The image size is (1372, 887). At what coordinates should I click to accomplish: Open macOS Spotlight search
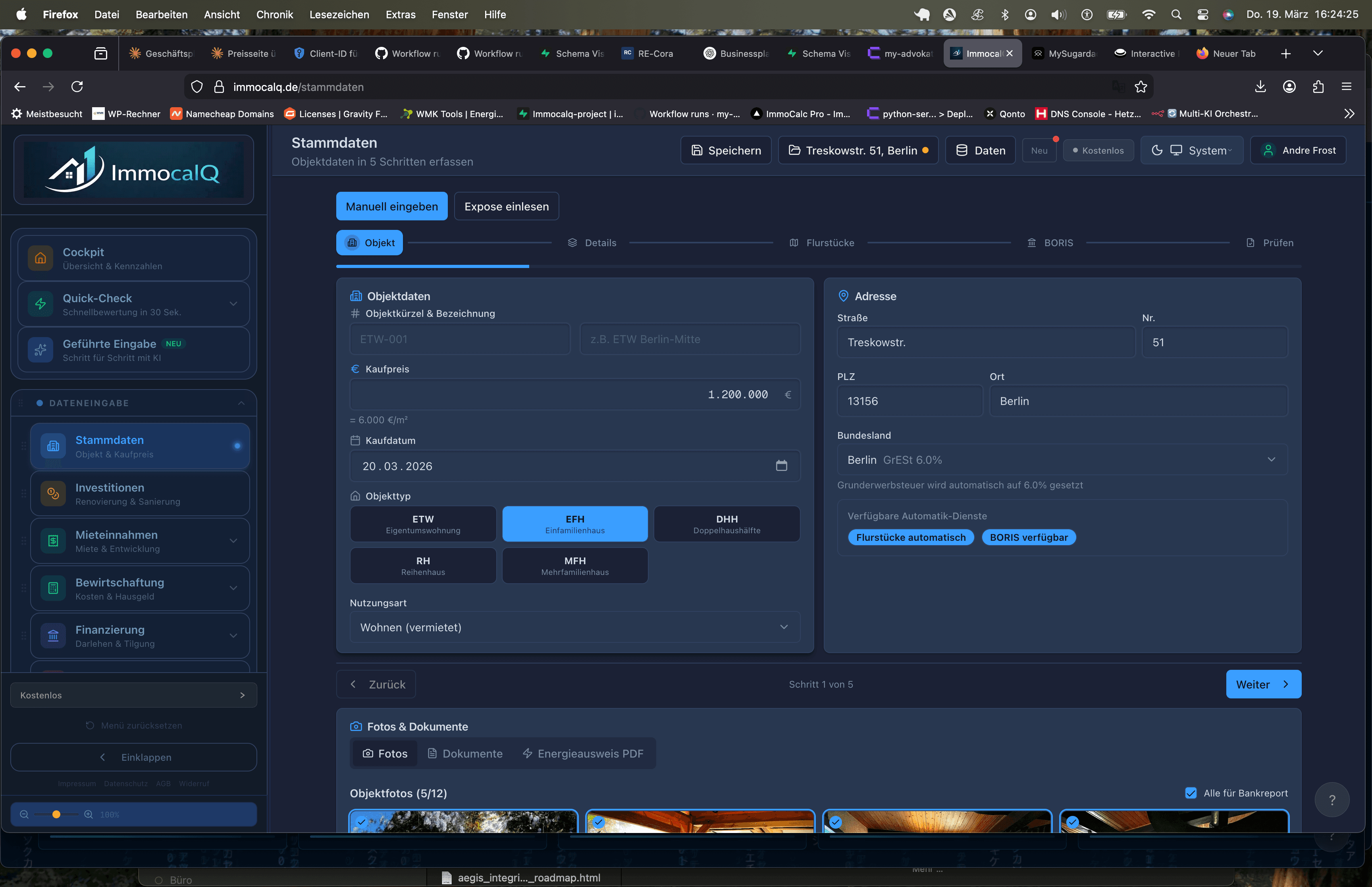pos(1175,14)
